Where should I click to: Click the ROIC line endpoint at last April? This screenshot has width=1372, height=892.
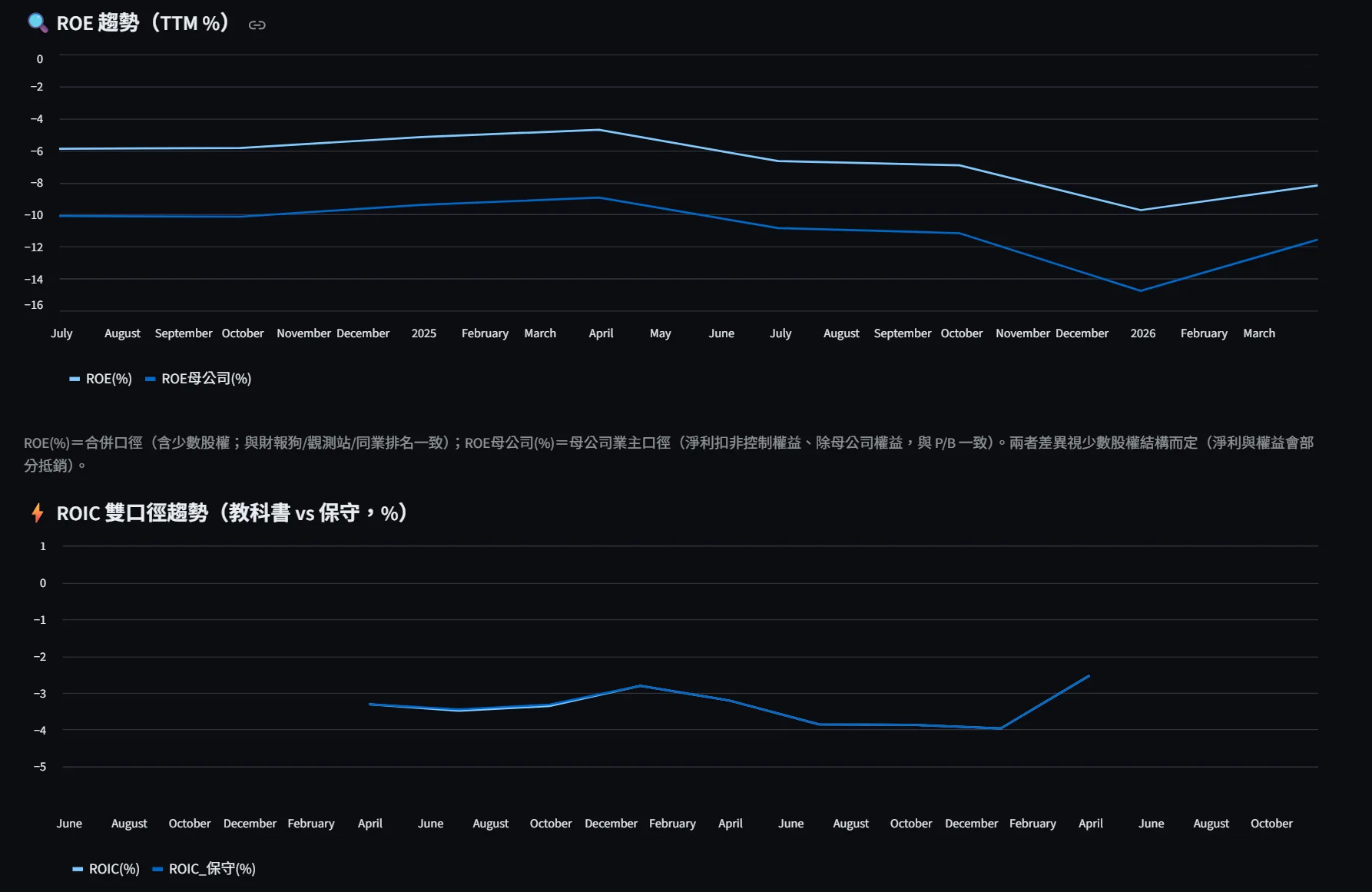point(1089,676)
